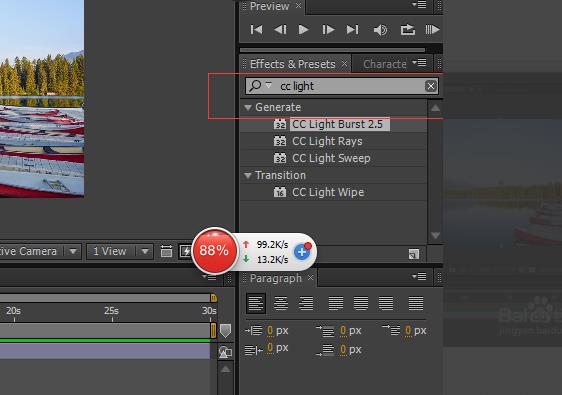This screenshot has height=395, width=562.
Task: Jump to last frame in Preview panel
Action: [352, 29]
